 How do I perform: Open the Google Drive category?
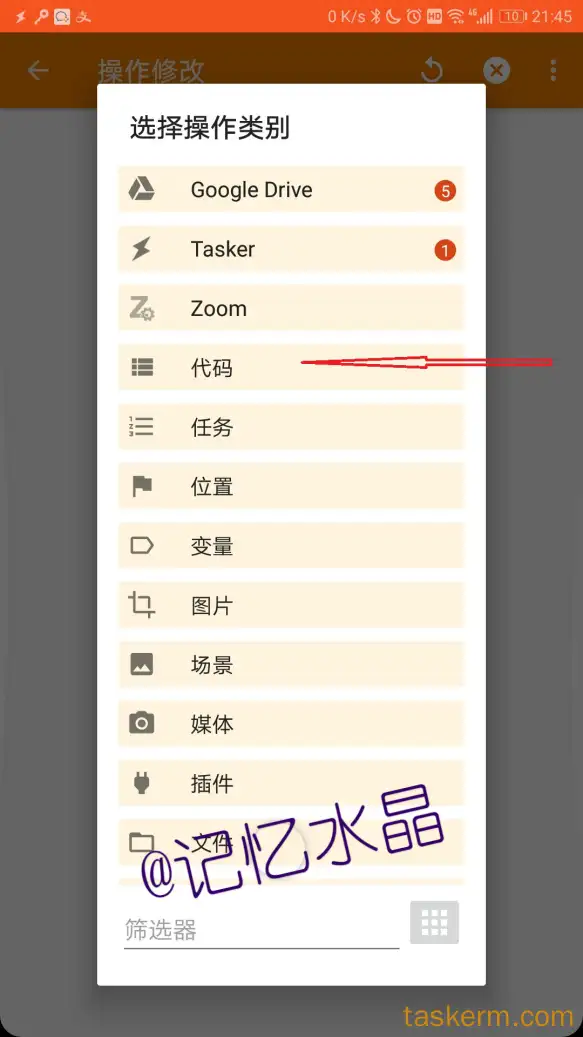(x=291, y=190)
